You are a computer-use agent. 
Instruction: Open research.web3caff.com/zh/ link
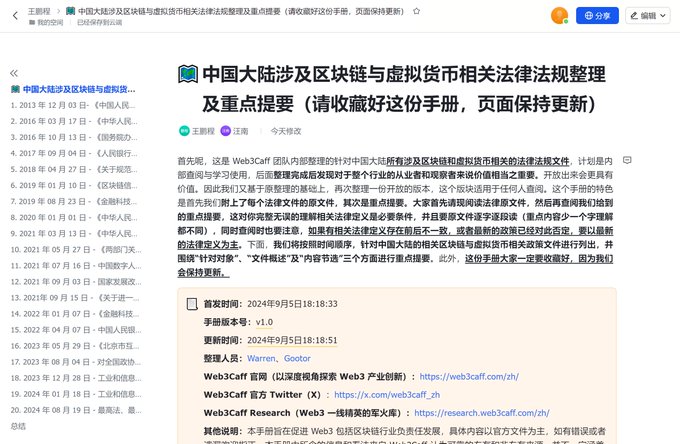click(482, 413)
